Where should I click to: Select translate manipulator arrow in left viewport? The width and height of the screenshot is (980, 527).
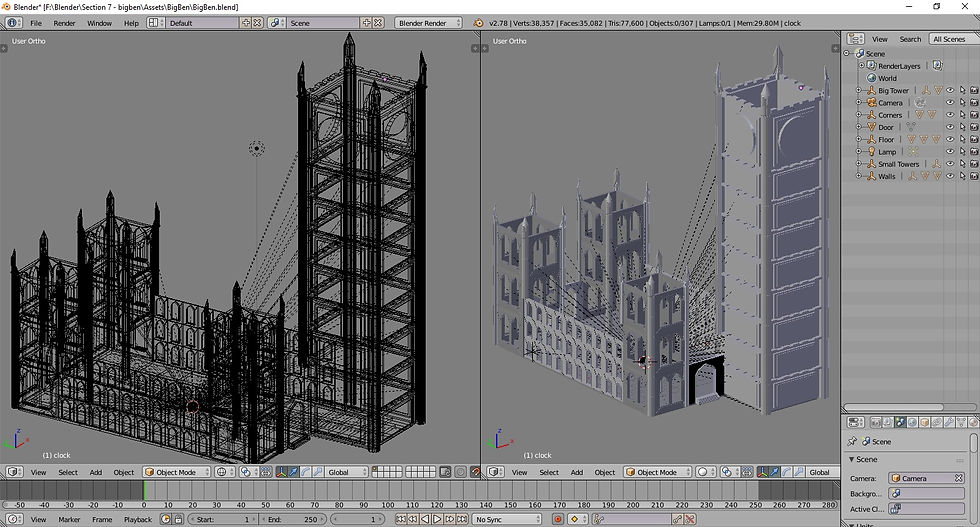(x=293, y=472)
